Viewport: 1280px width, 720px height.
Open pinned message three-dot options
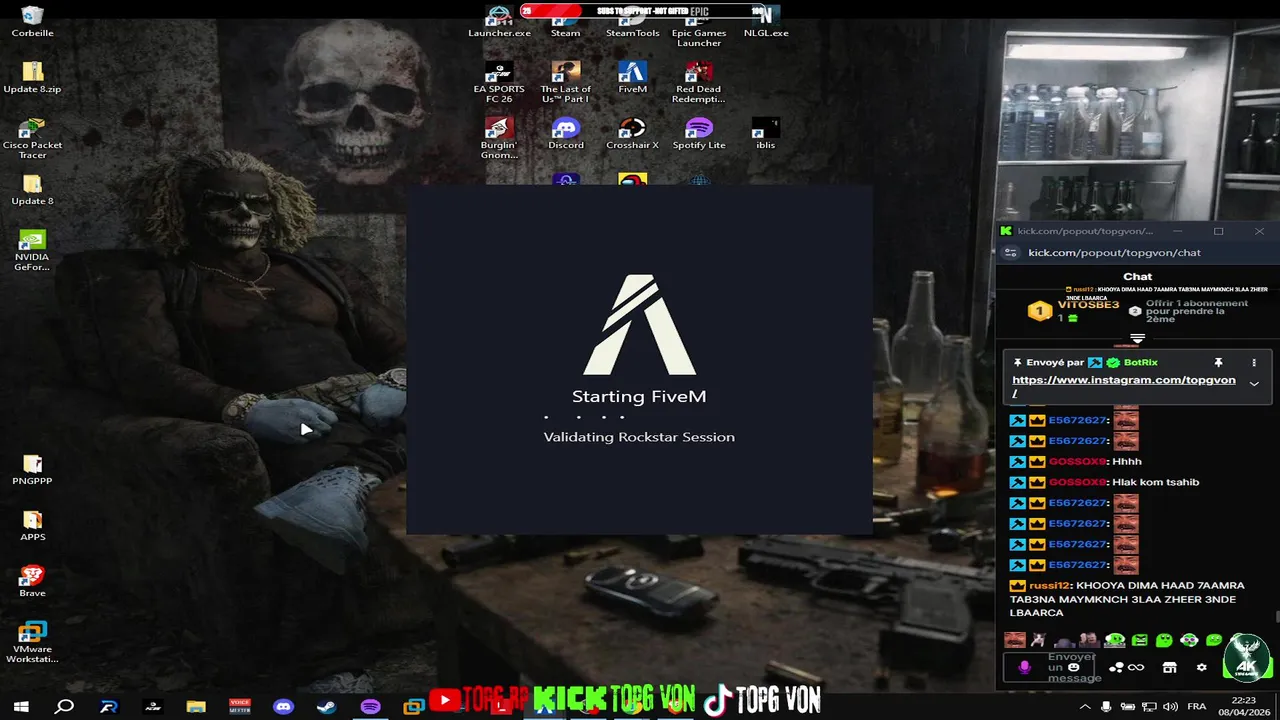pos(1254,362)
